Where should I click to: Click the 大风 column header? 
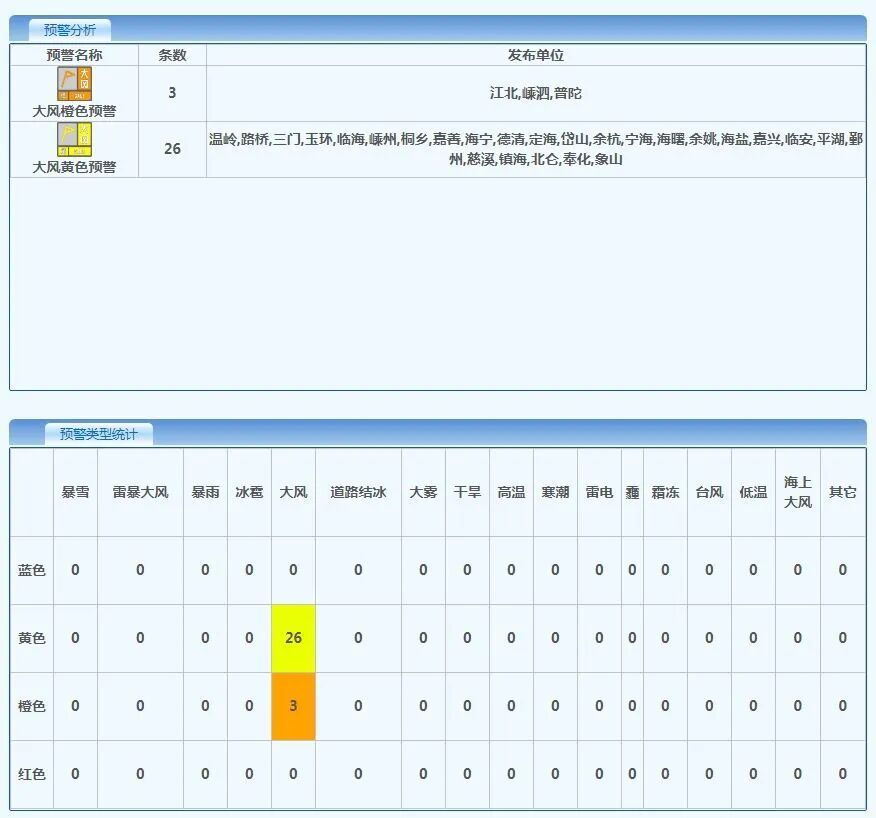tap(292, 491)
